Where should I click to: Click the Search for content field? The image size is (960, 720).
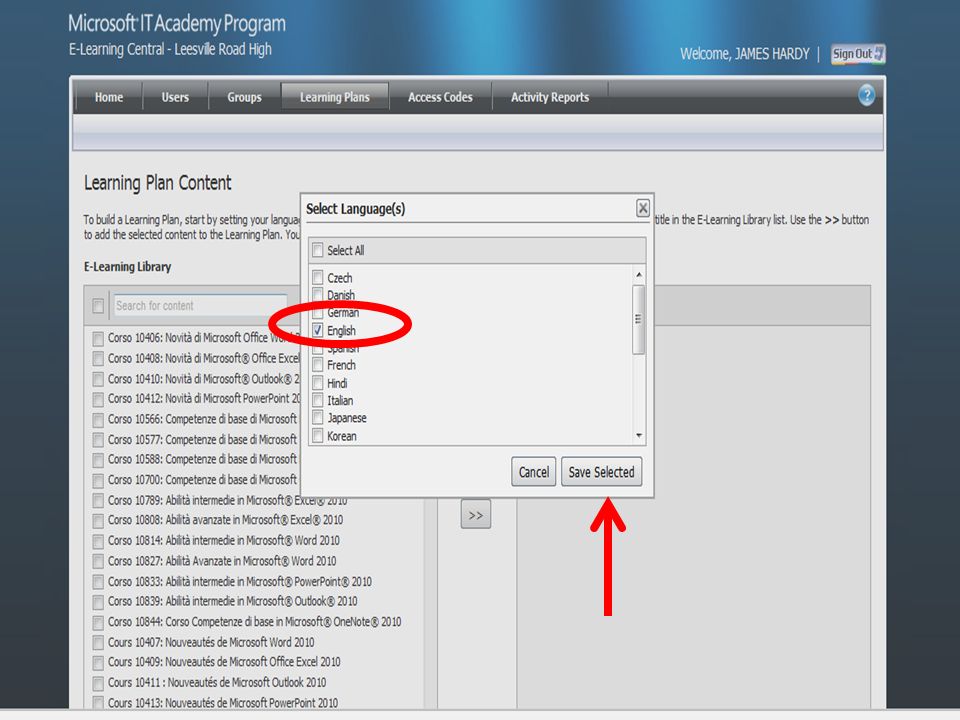pos(200,306)
